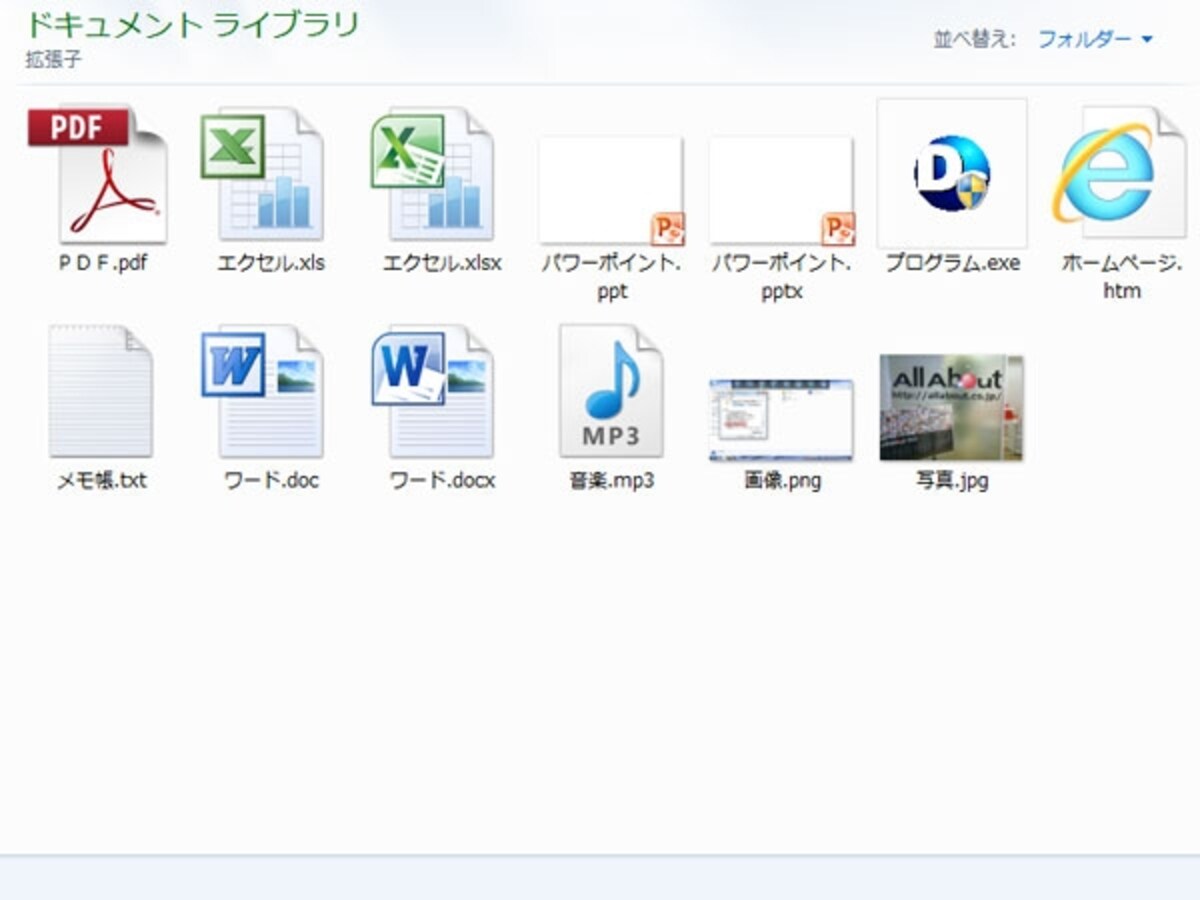
Task: Select the パワーポイント.ppt presentation icon
Action: (x=612, y=191)
